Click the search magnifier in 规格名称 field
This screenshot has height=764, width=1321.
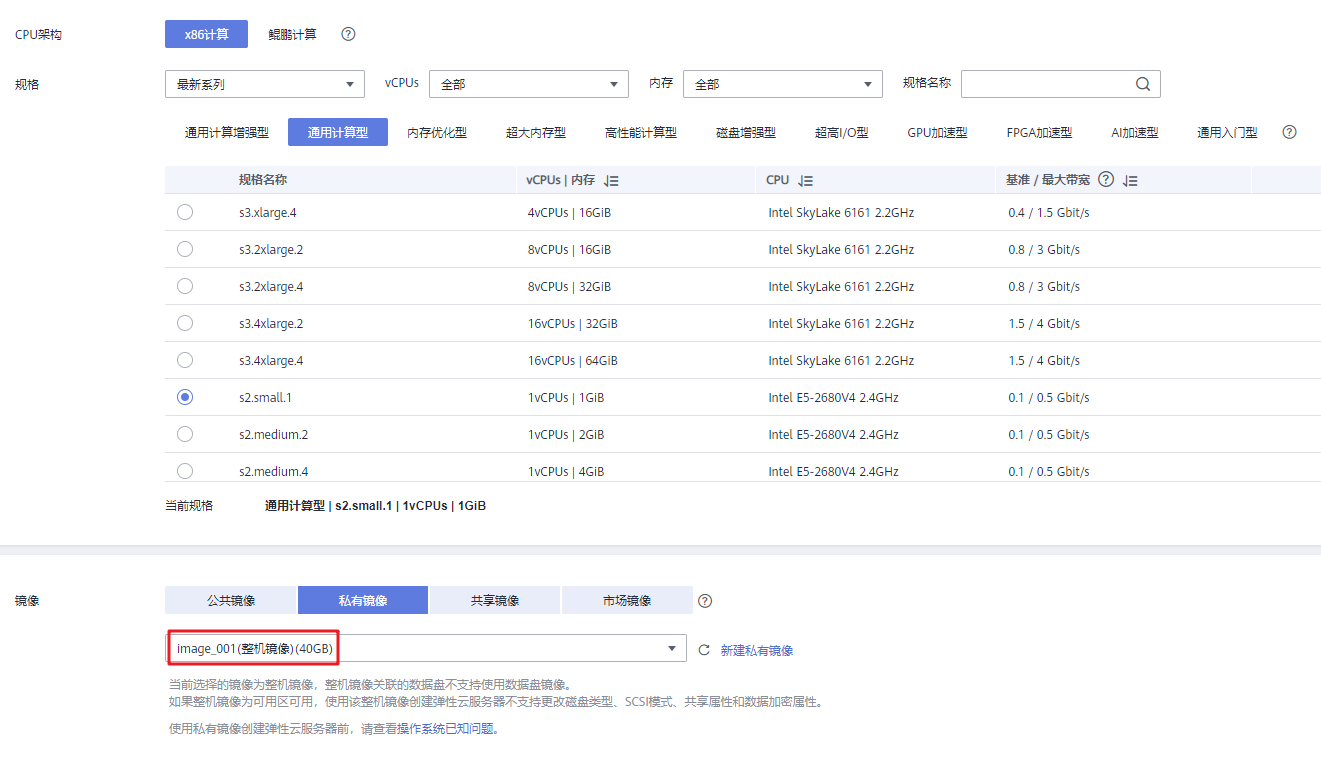pos(1143,85)
